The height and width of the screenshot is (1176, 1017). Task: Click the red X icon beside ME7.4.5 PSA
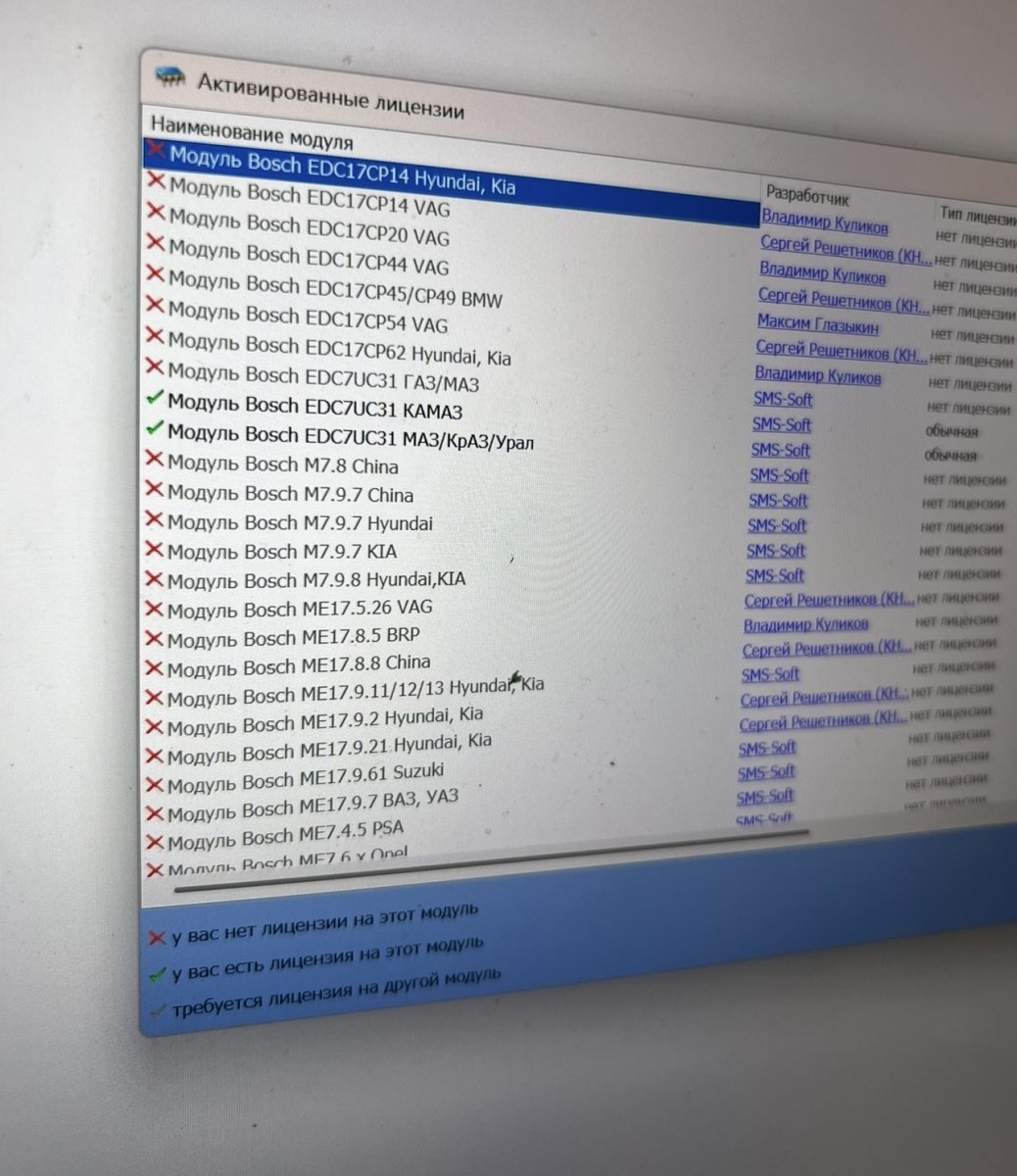pos(155,842)
